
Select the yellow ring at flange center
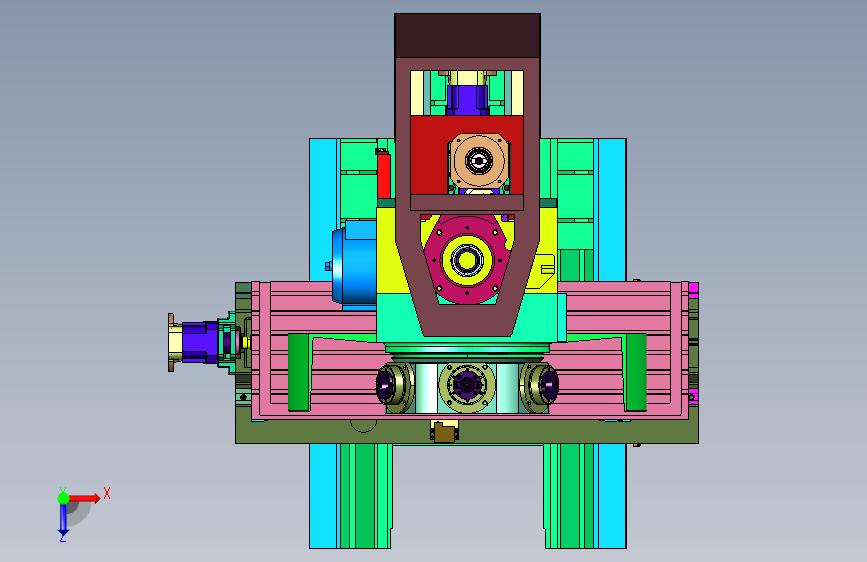tap(467, 260)
